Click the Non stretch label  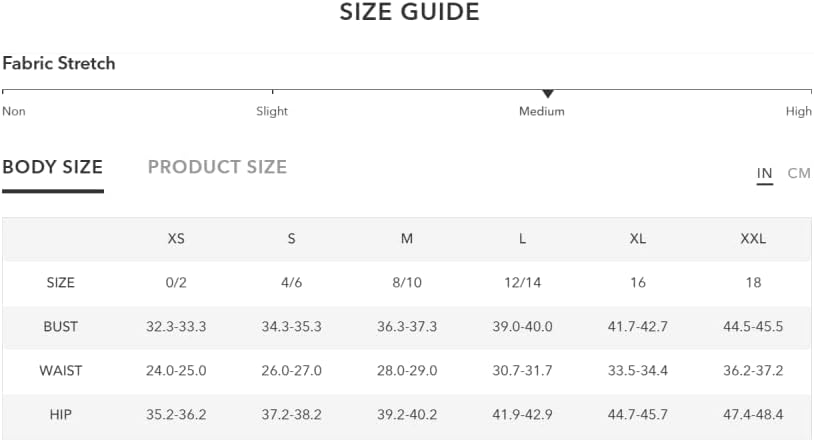point(14,111)
